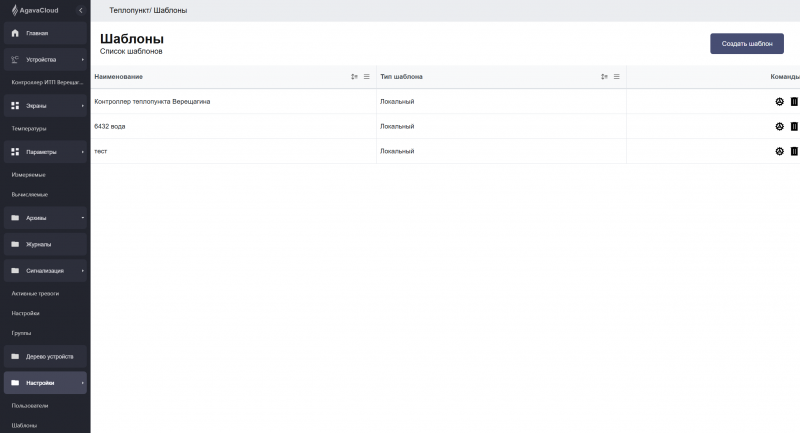Open the Наименование column filter menu
800x433 pixels.
(x=367, y=77)
